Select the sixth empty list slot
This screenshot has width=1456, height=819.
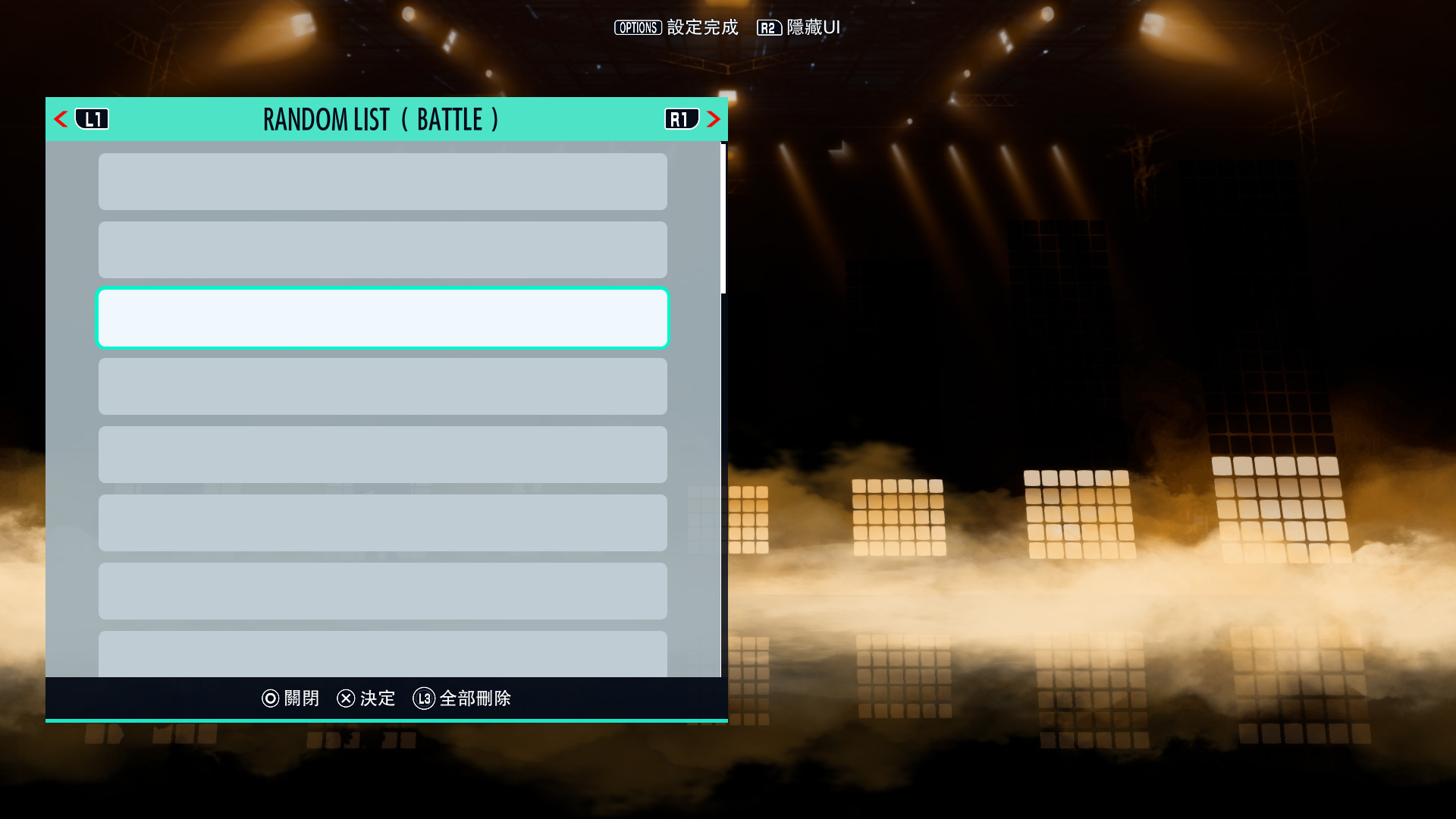pos(383,523)
